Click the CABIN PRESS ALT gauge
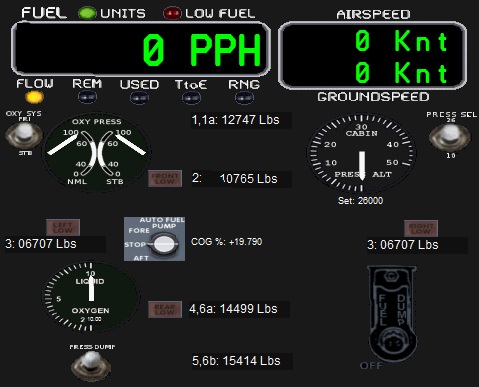This screenshot has width=479, height=387. [x=361, y=153]
